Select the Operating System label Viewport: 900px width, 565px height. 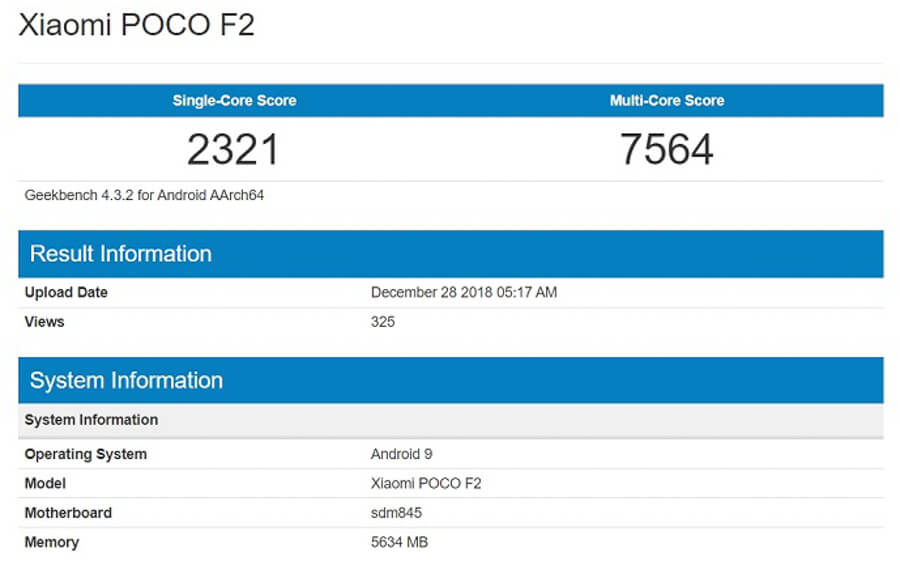(86, 454)
